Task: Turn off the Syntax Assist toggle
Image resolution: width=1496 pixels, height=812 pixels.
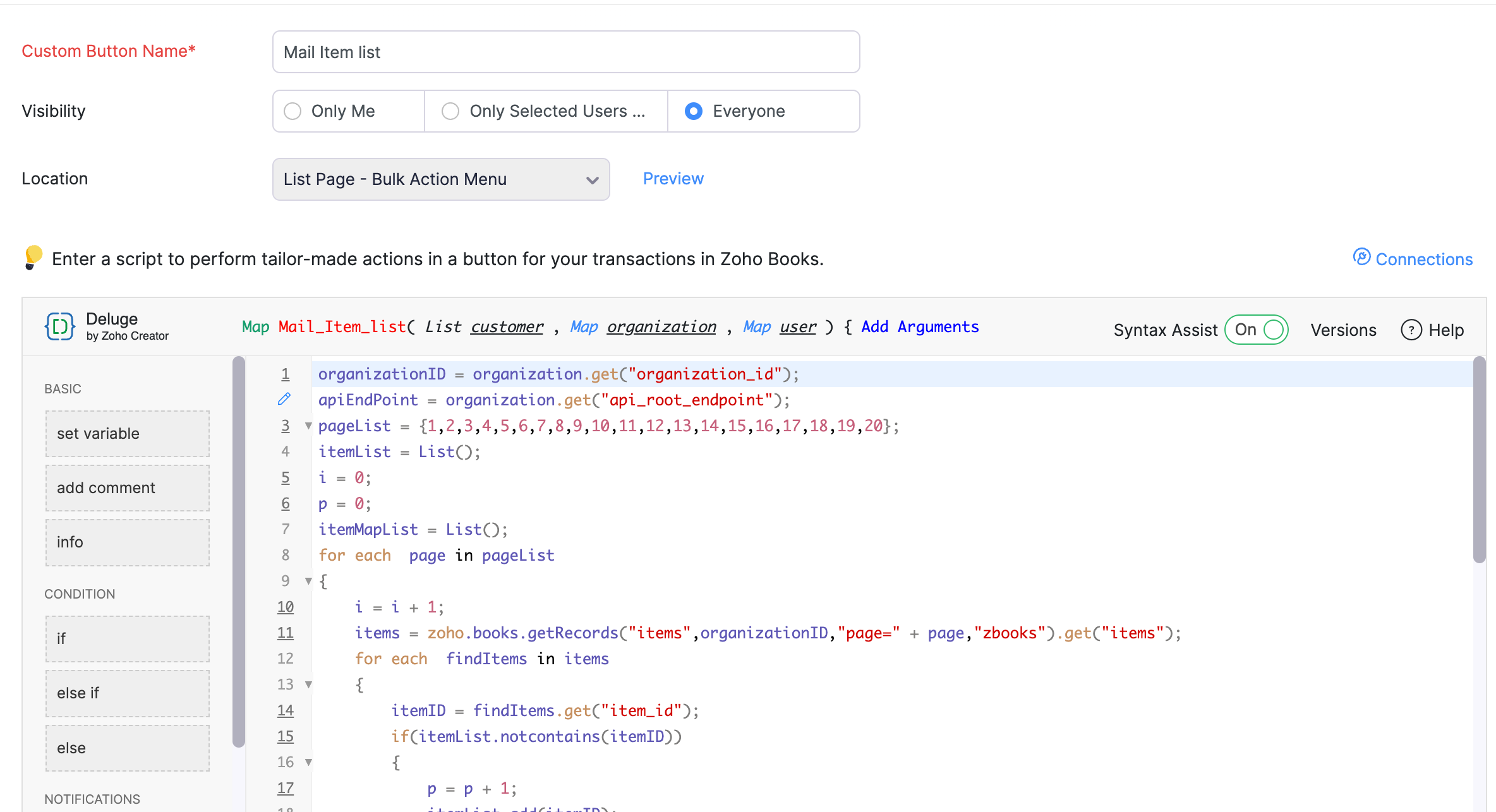Action: pos(1257,330)
